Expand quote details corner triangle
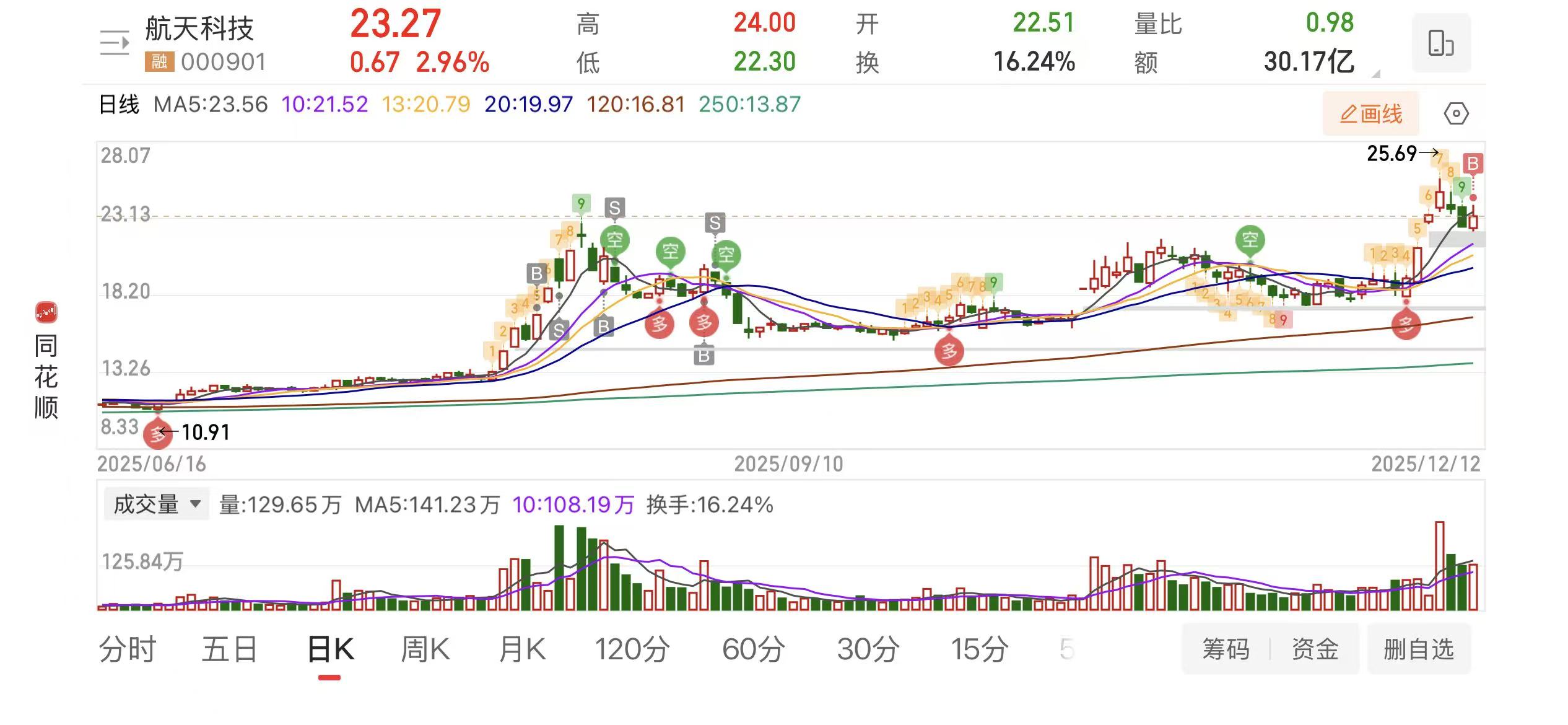 pos(1375,74)
